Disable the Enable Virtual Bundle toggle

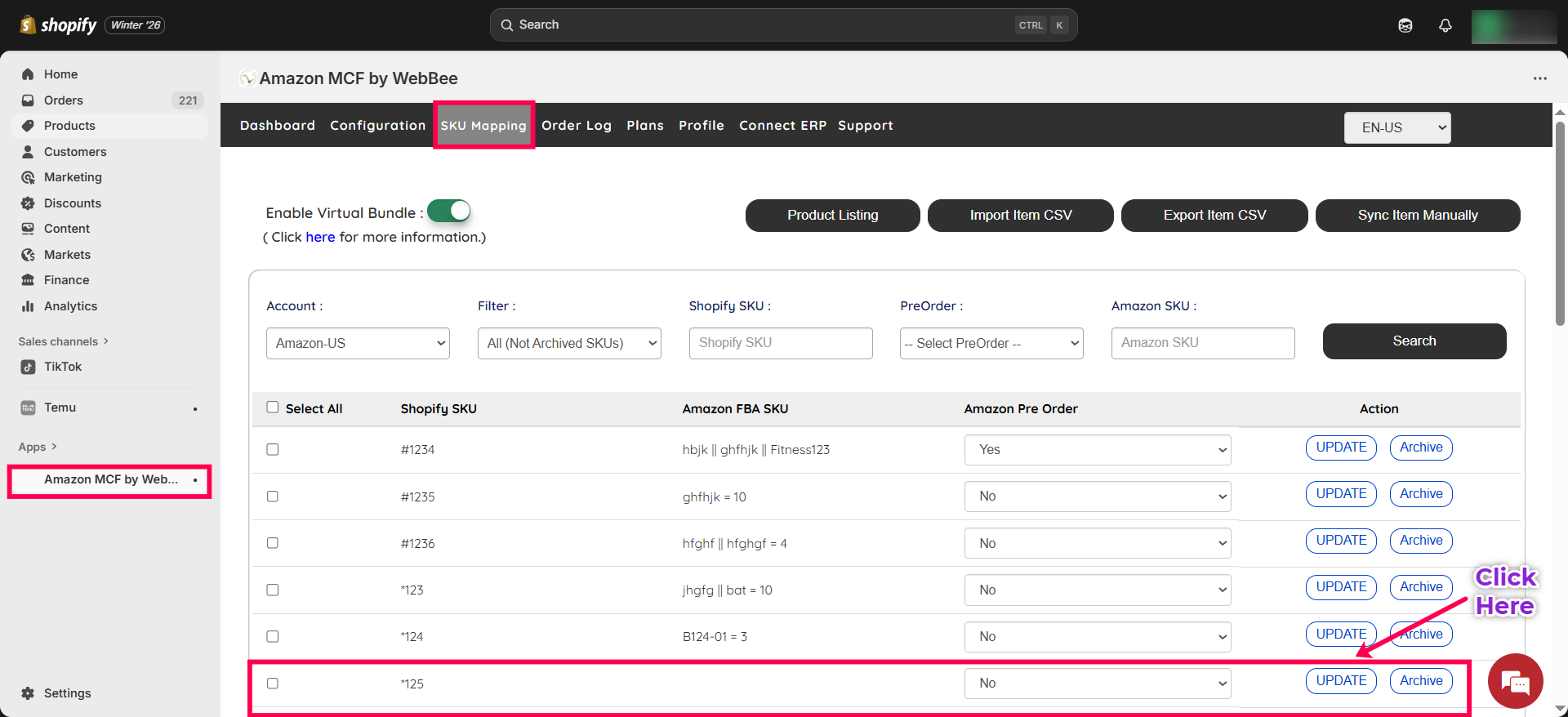[x=449, y=212]
